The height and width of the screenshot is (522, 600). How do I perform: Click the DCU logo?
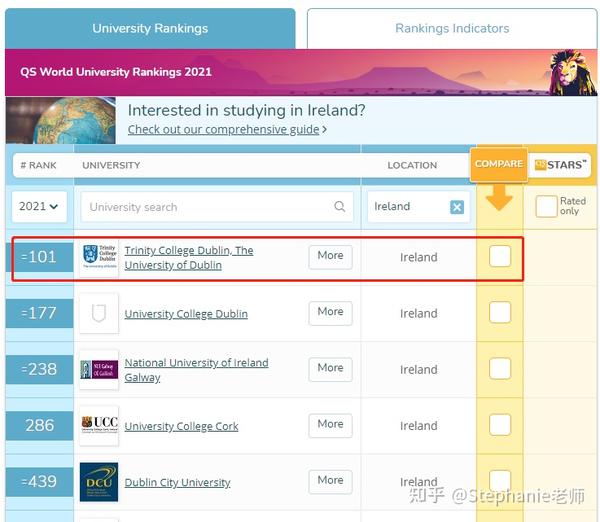coord(99,482)
